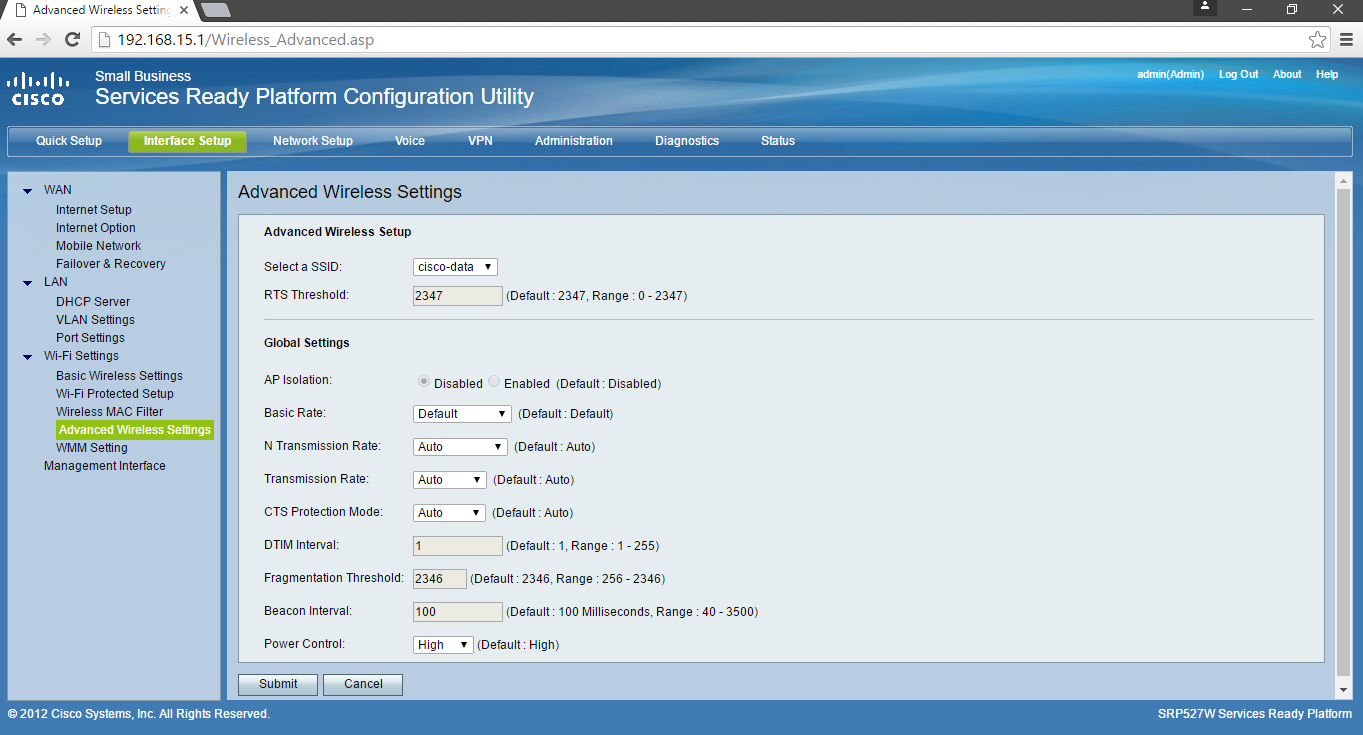The width and height of the screenshot is (1363, 735).
Task: Open DHCP Server in the sidebar
Action: point(93,302)
